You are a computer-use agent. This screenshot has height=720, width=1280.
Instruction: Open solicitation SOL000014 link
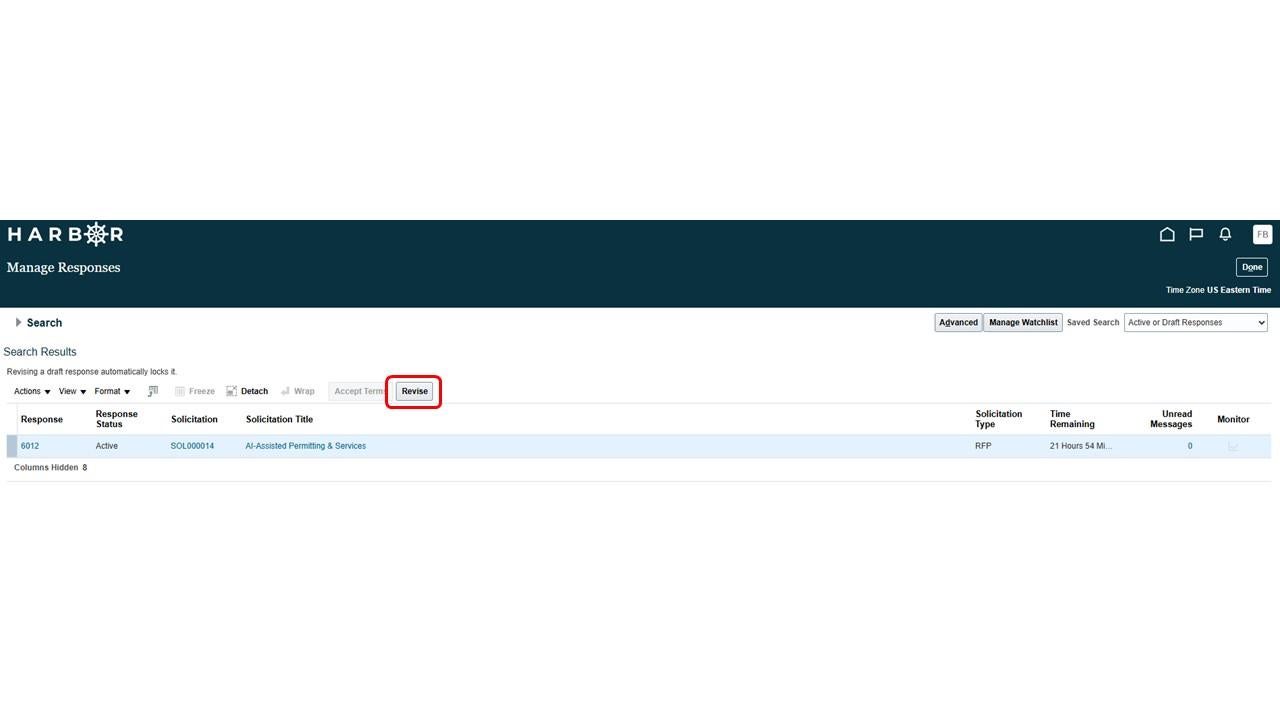[192, 446]
